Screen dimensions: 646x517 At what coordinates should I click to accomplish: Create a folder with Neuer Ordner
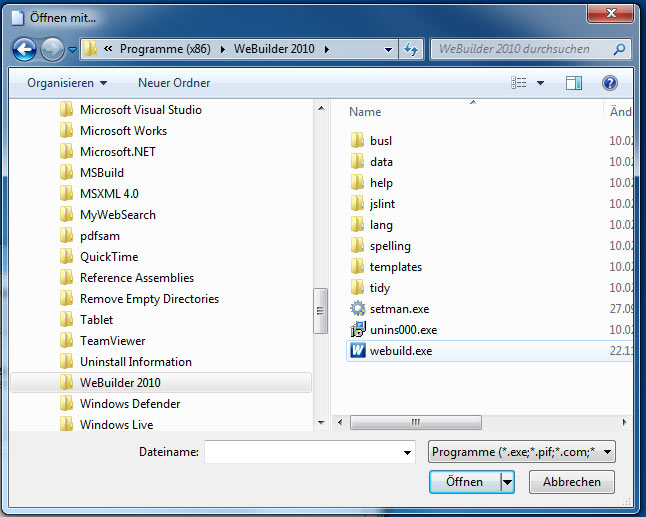coord(174,83)
